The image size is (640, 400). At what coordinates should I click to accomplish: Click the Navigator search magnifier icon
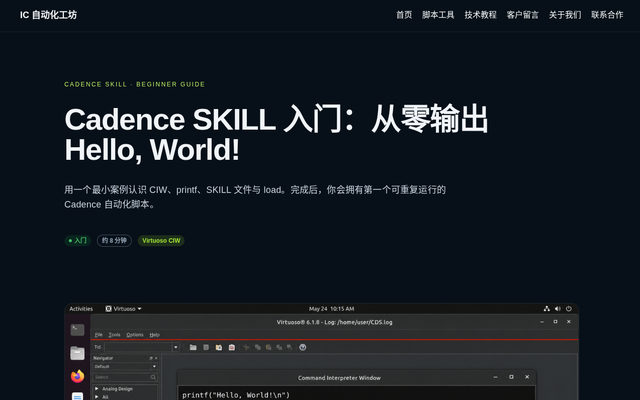pos(153,377)
